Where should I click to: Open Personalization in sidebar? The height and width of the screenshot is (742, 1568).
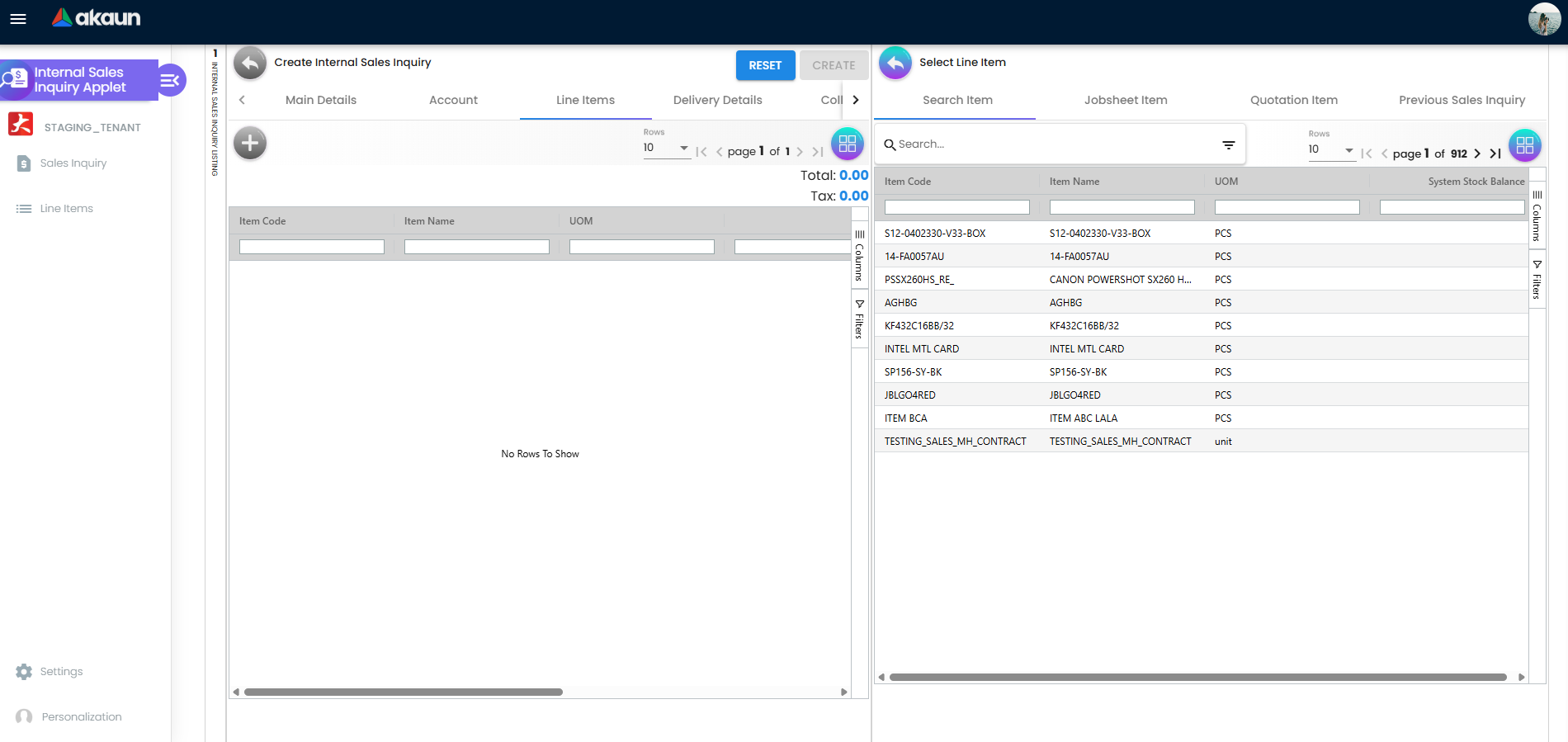tap(69, 717)
